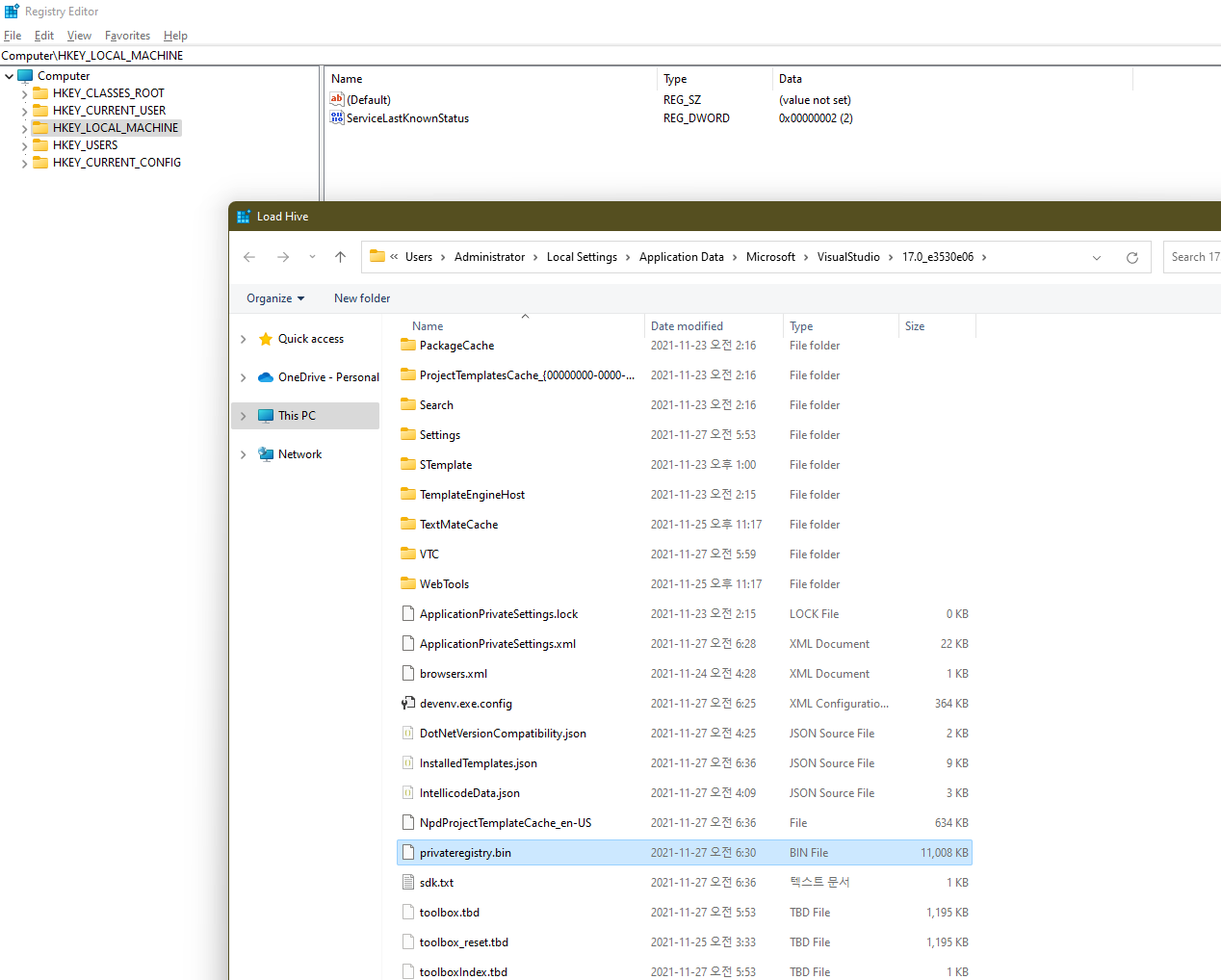Open the View menu

click(79, 36)
